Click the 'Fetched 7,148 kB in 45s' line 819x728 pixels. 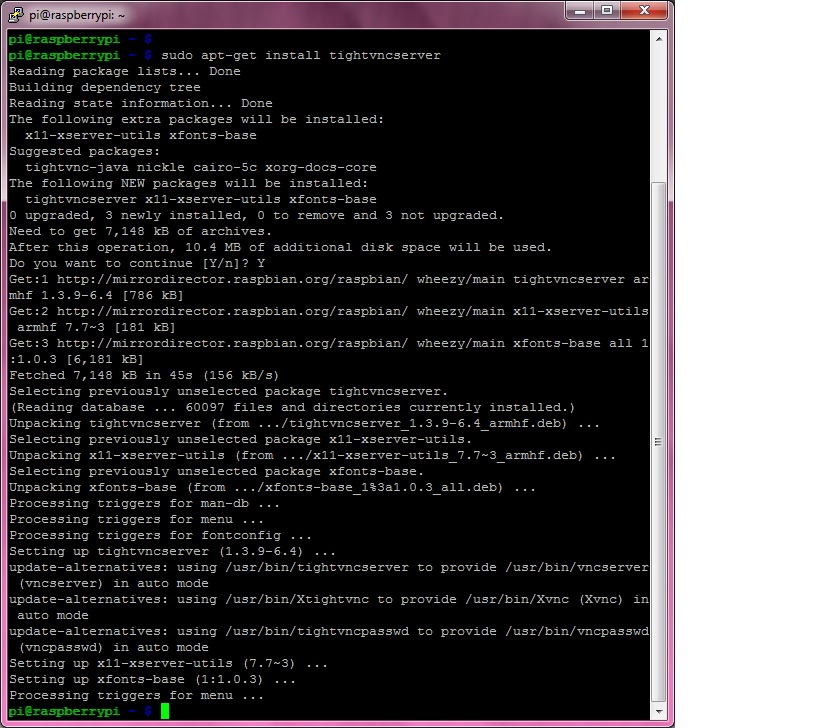point(132,375)
